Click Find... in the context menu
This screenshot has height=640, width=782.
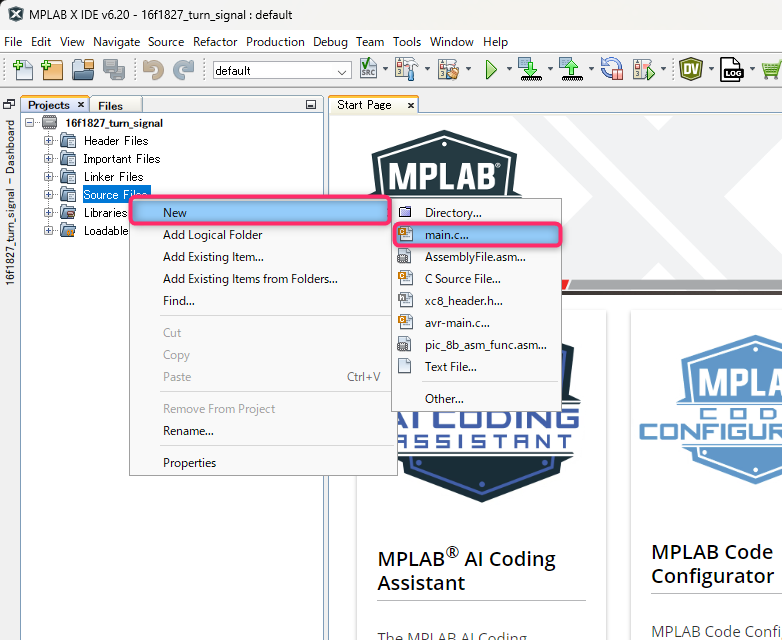260,301
